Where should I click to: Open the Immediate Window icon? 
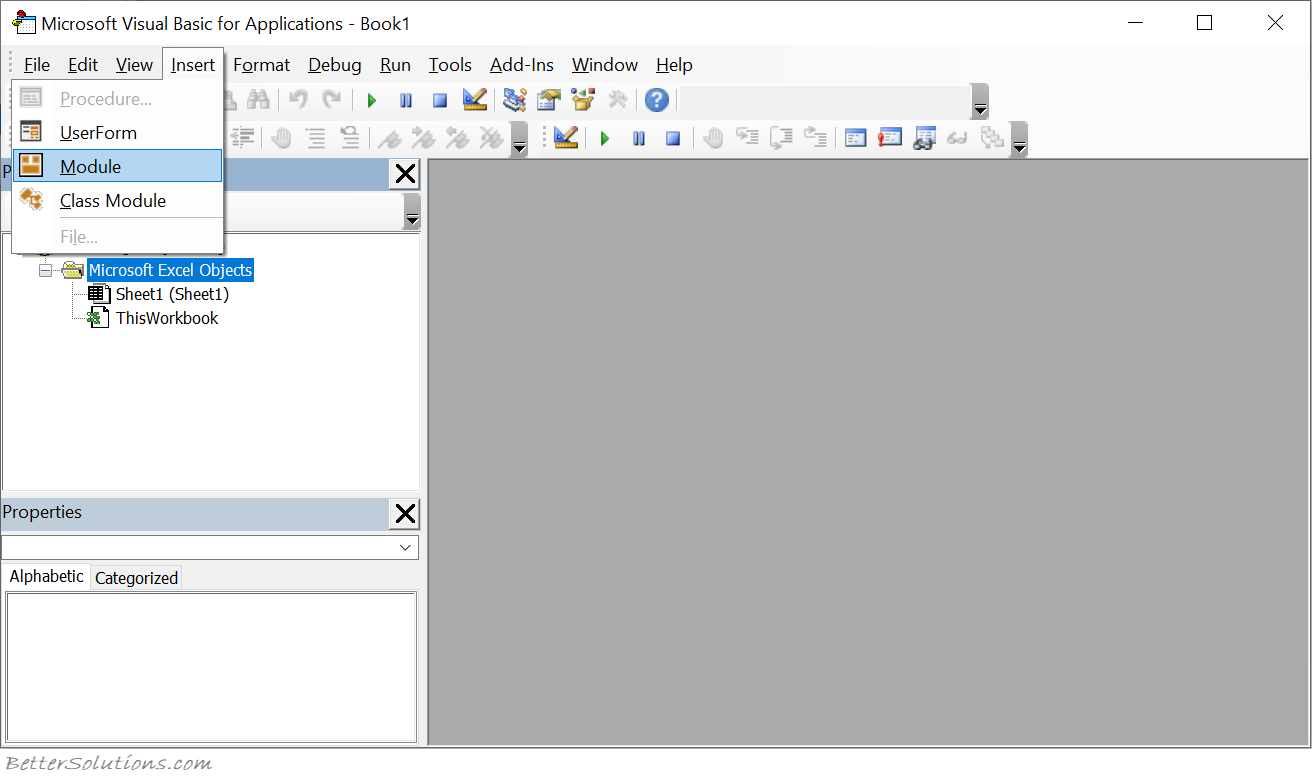click(890, 138)
